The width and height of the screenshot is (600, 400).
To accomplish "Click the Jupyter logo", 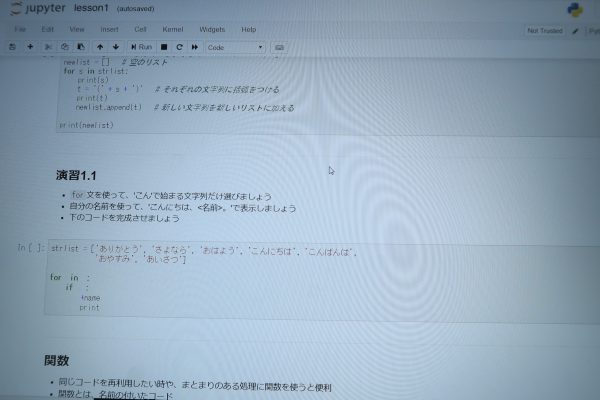I will pyautogui.click(x=37, y=8).
